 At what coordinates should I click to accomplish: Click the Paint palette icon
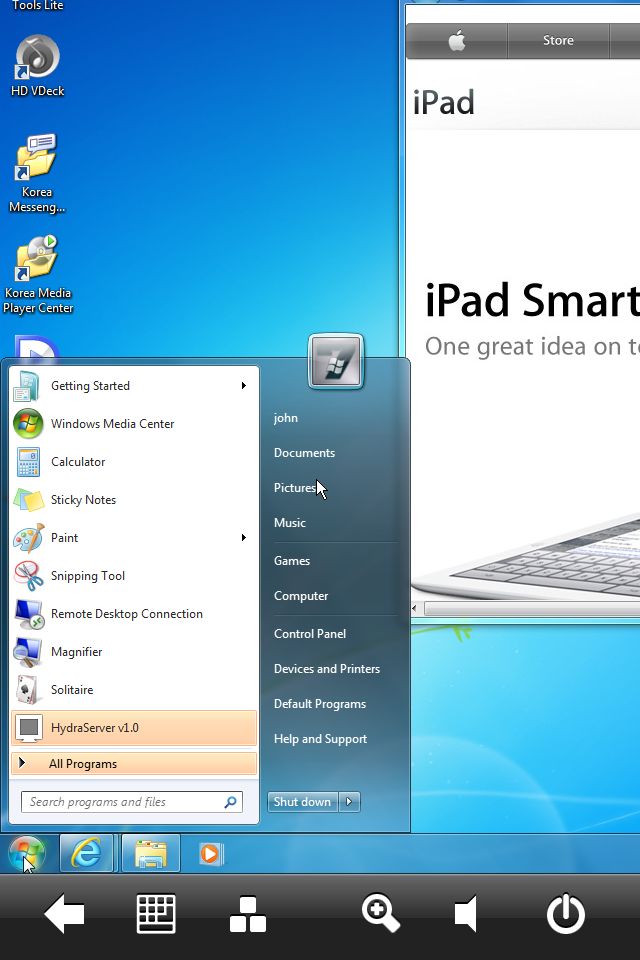(29, 538)
